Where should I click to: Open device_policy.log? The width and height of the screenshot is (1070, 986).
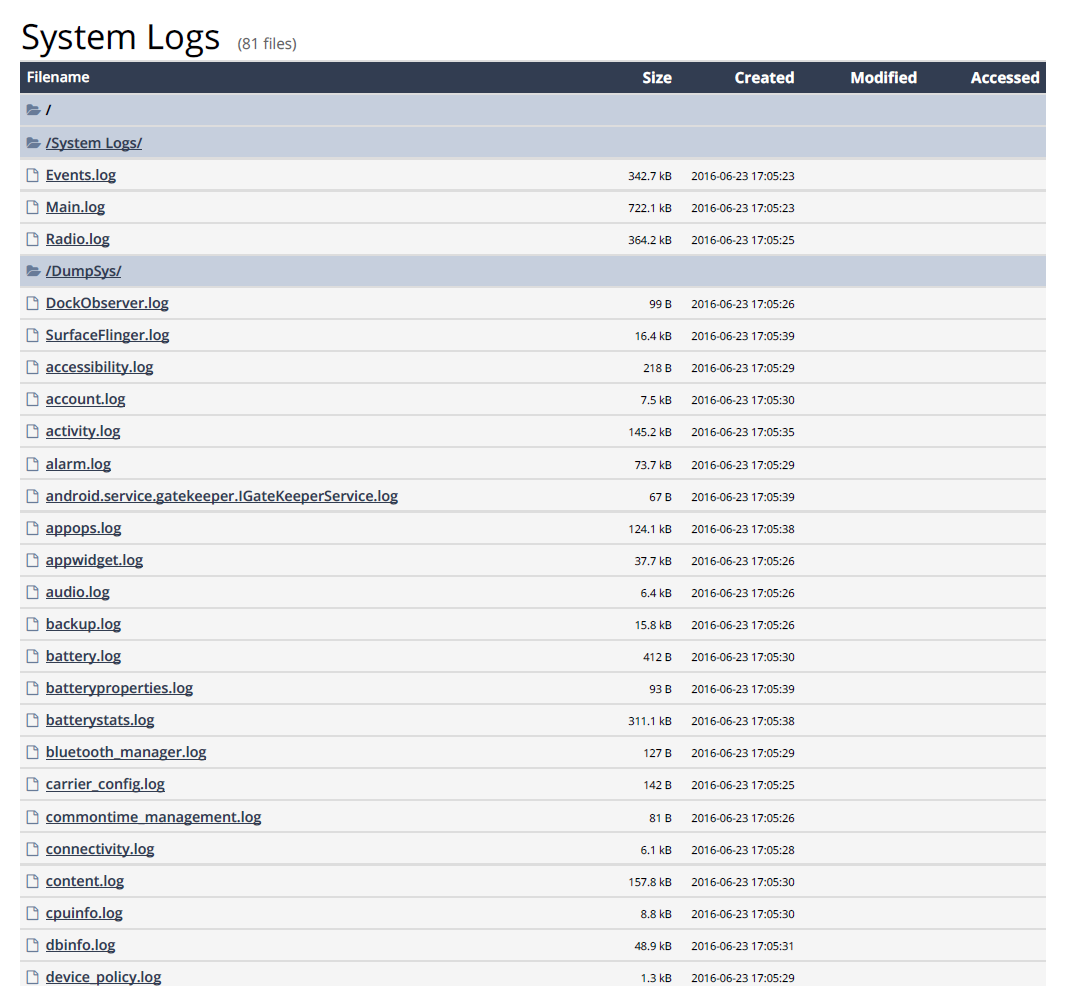[103, 977]
